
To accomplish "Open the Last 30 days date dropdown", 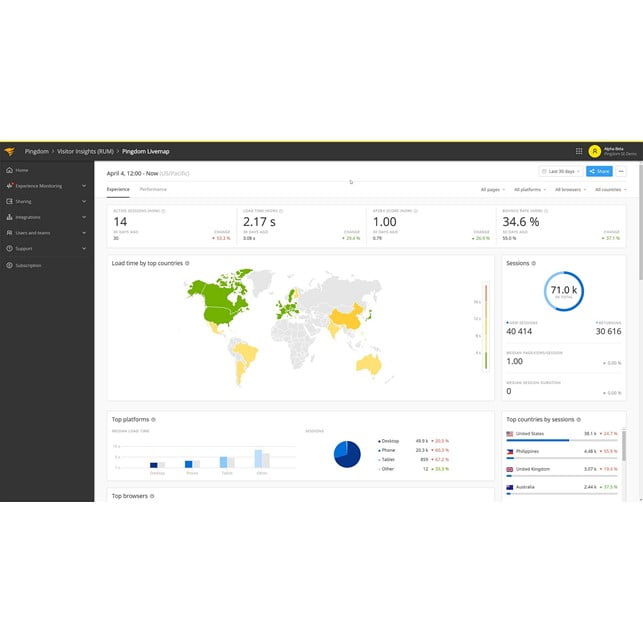I will [560, 172].
